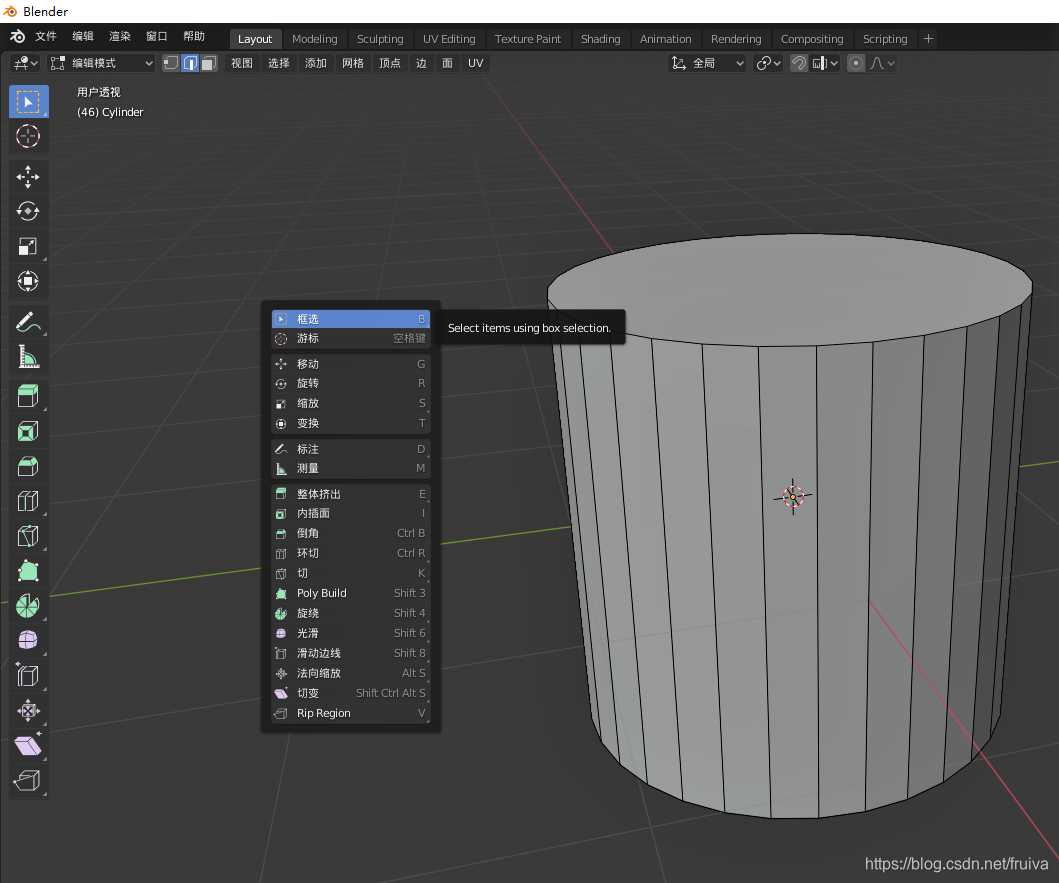
Task: Open the 网格 header menu
Action: [x=353, y=63]
